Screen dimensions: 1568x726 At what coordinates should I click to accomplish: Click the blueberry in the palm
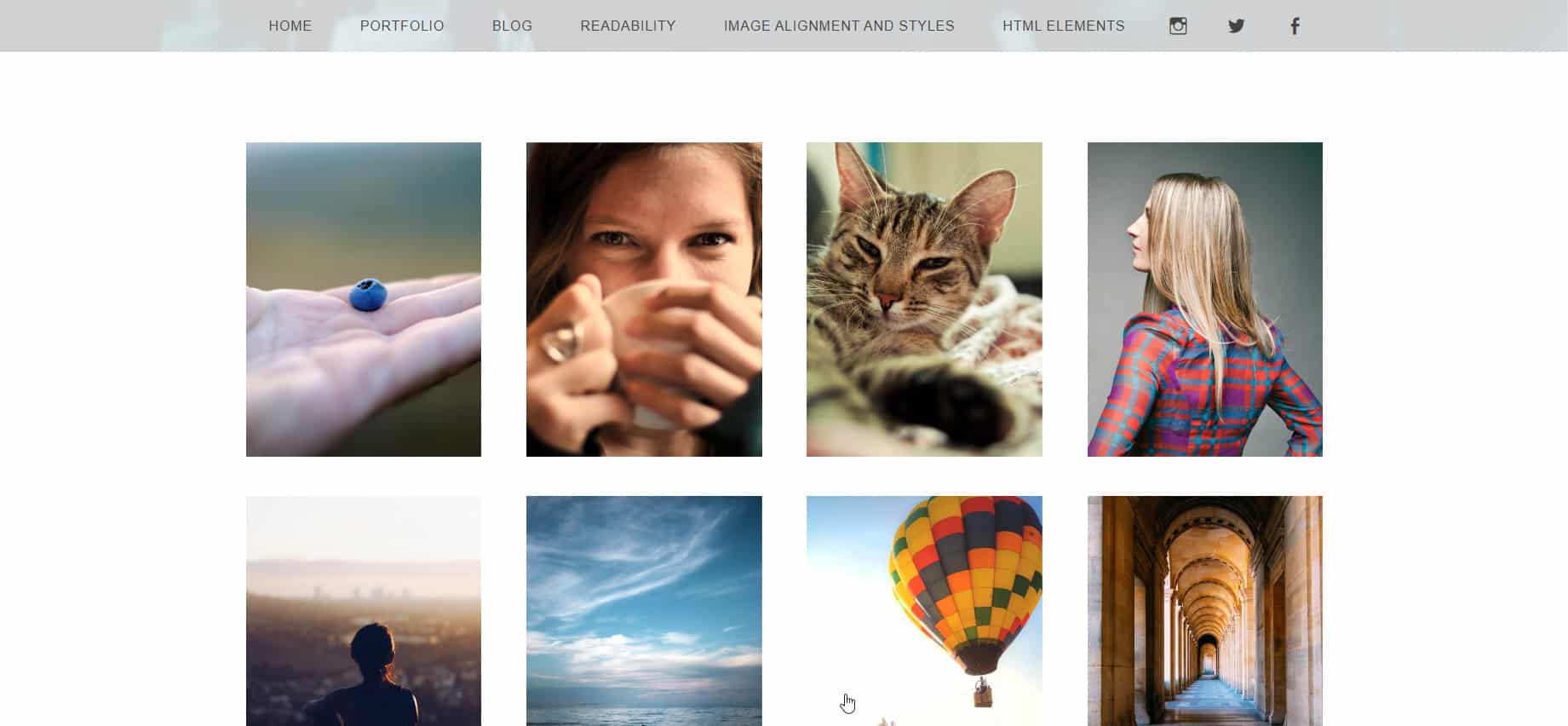[368, 295]
